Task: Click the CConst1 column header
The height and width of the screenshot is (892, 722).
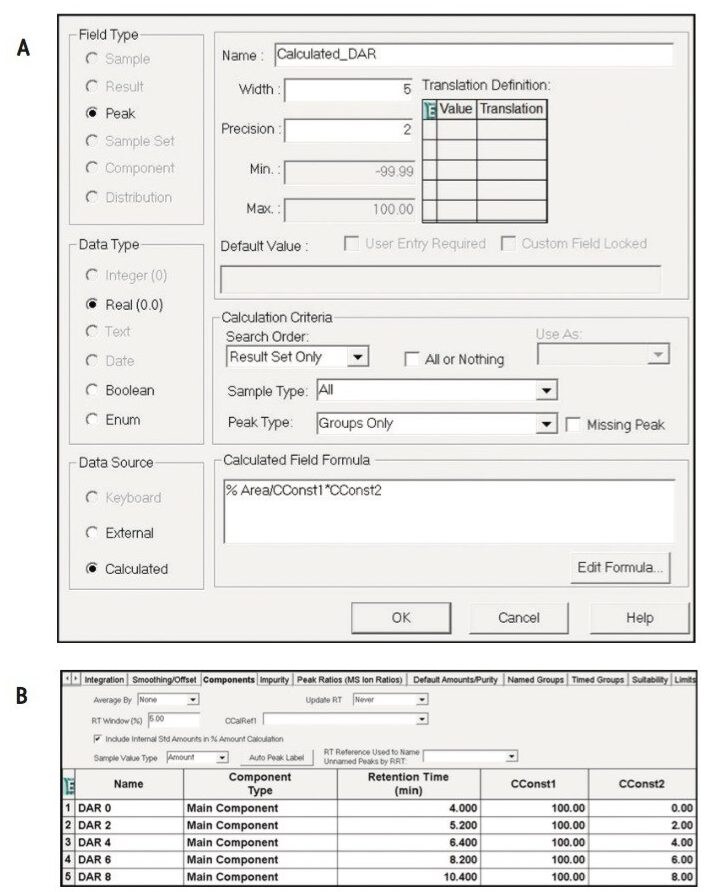Action: (534, 784)
